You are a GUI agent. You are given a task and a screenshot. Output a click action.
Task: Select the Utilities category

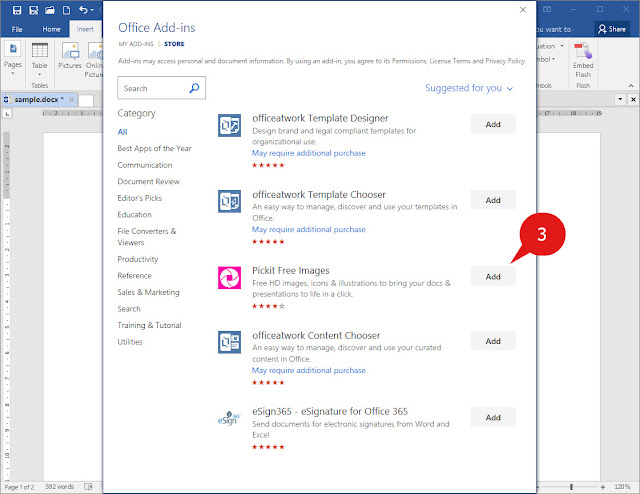click(130, 342)
